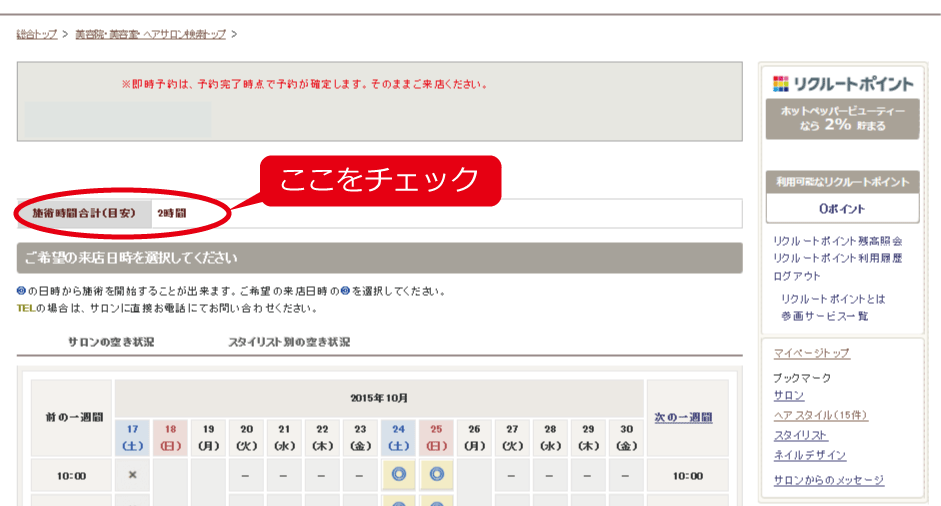Switch to スタイリスト別の空き状況 tab

point(289,342)
